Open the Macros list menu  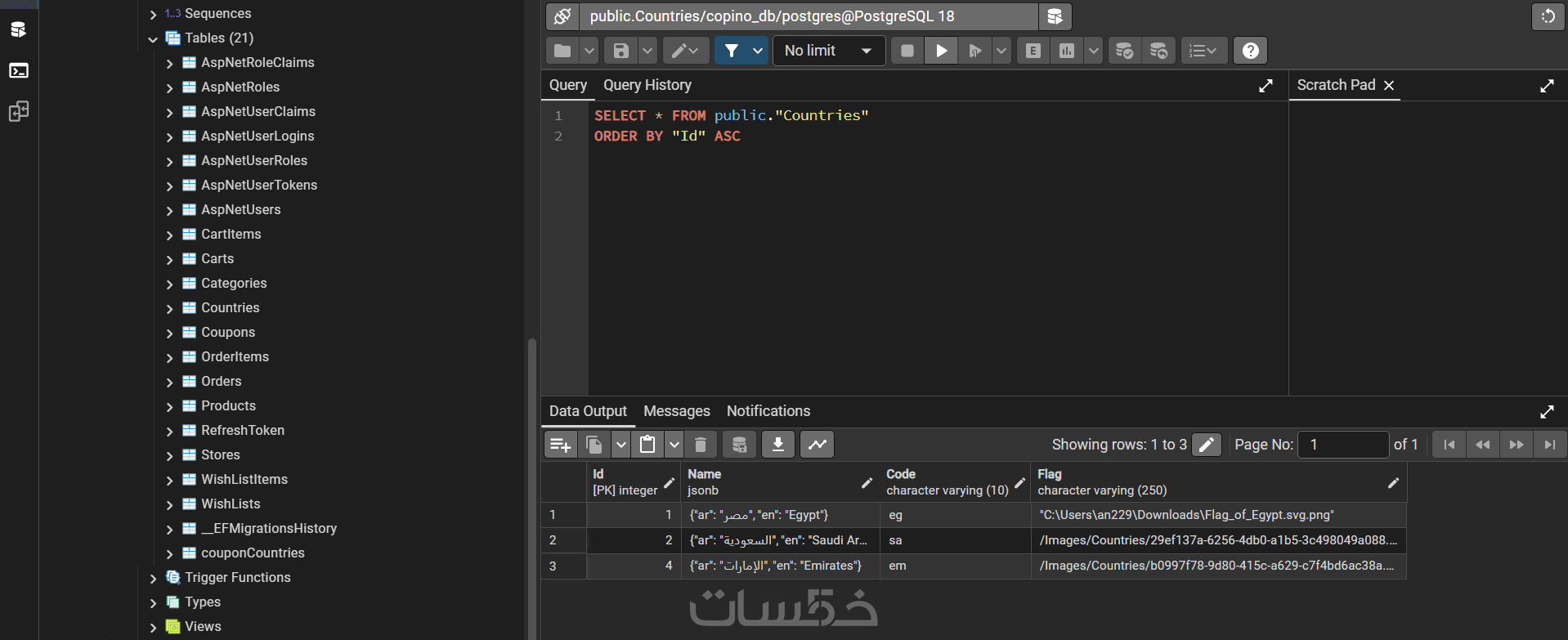1203,51
